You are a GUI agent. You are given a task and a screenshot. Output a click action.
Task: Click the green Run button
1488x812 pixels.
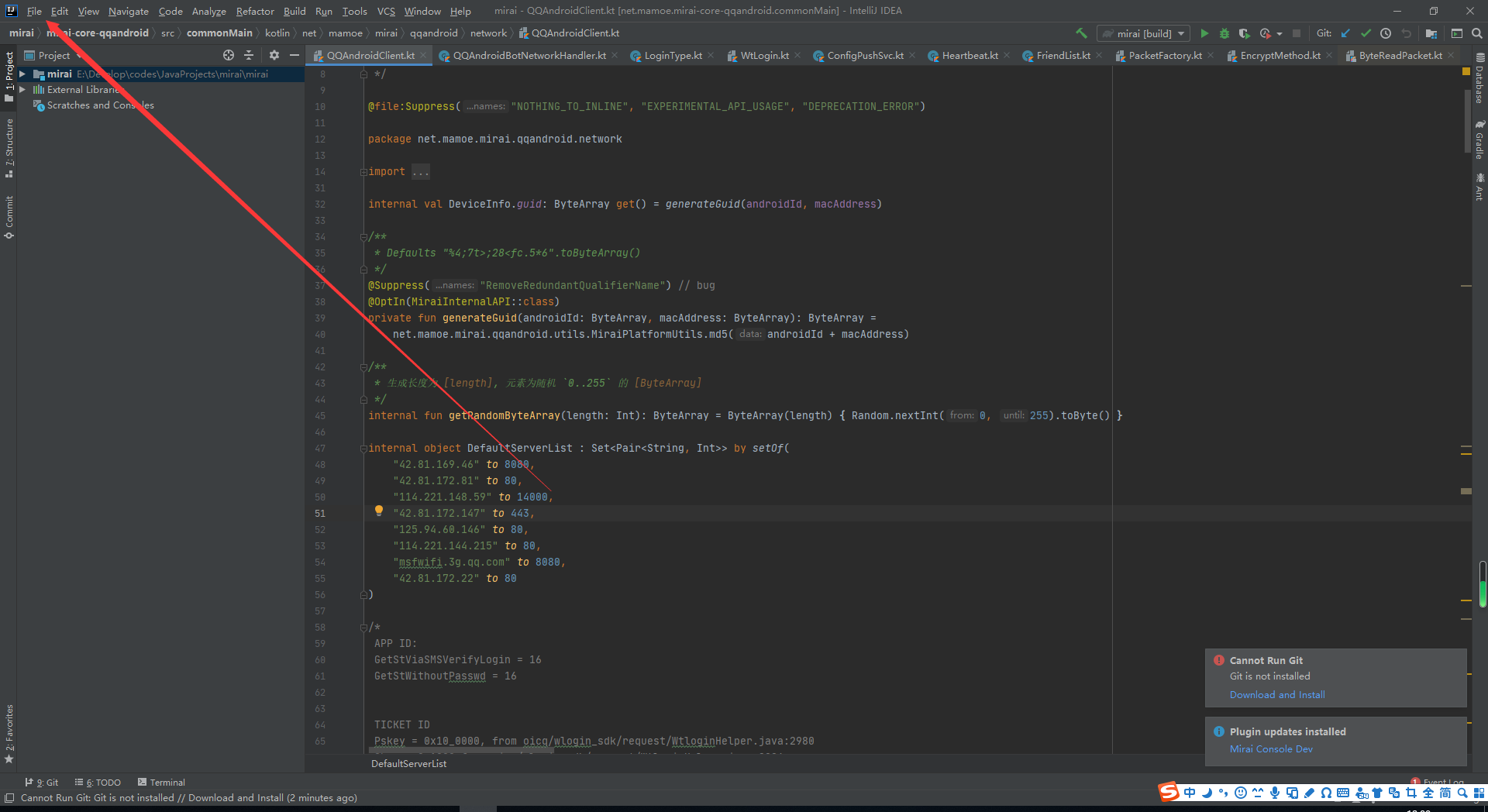pos(1204,33)
